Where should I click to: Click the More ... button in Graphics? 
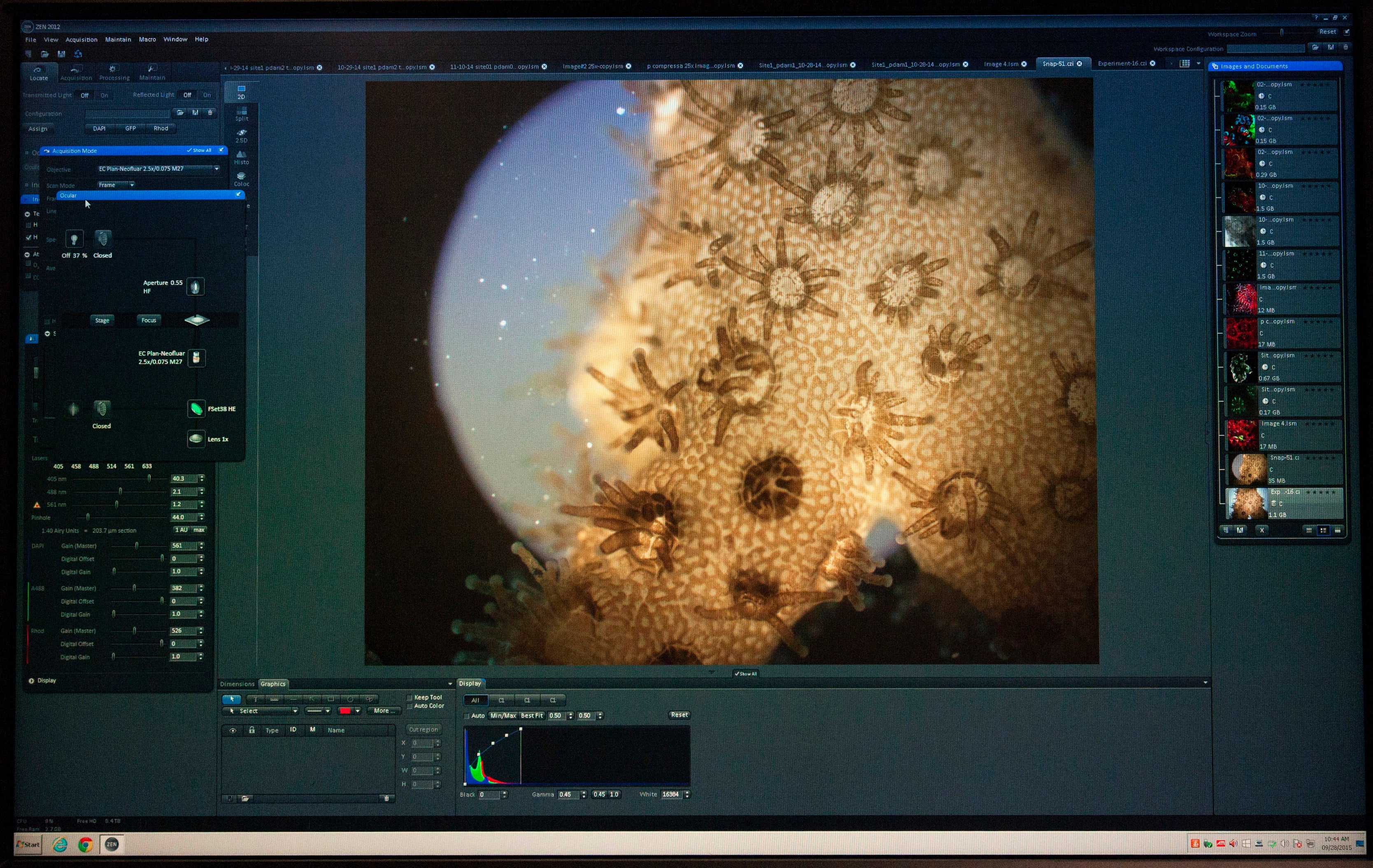(x=384, y=711)
